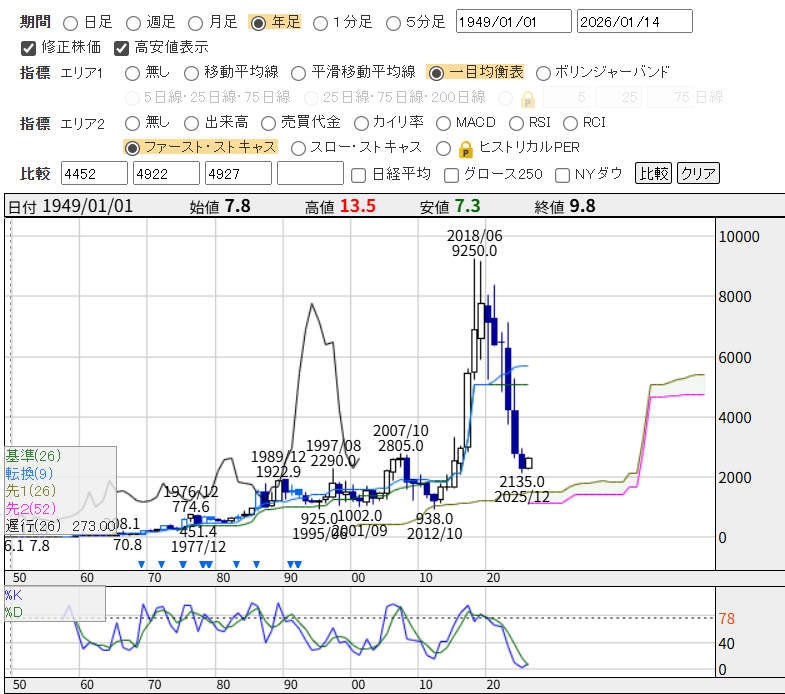Image resolution: width=785 pixels, height=694 pixels.
Task: Enable 日経平均 comparison checkbox
Action: point(358,175)
